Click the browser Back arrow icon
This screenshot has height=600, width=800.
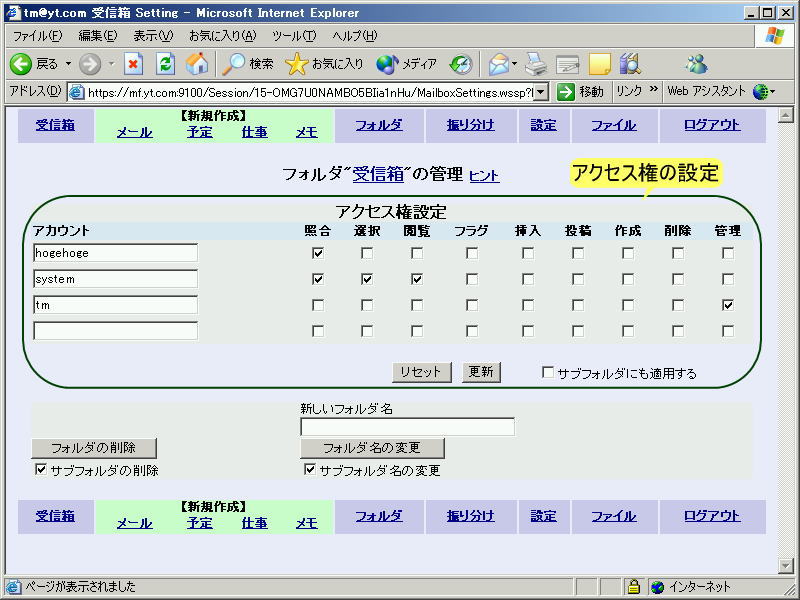[21, 64]
